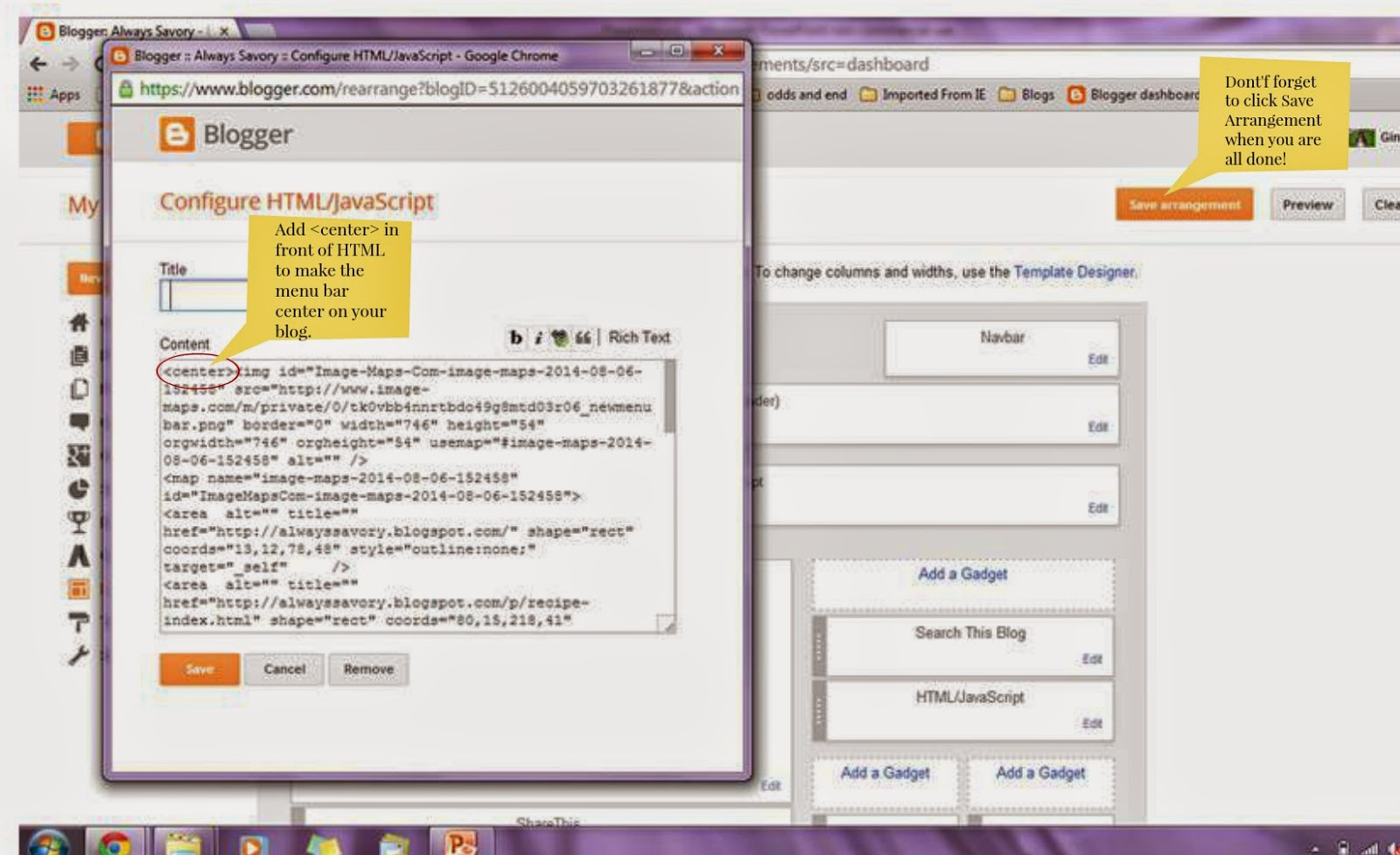This screenshot has width=1400, height=855.
Task: Open the Template Designer link
Action: pos(1074,272)
